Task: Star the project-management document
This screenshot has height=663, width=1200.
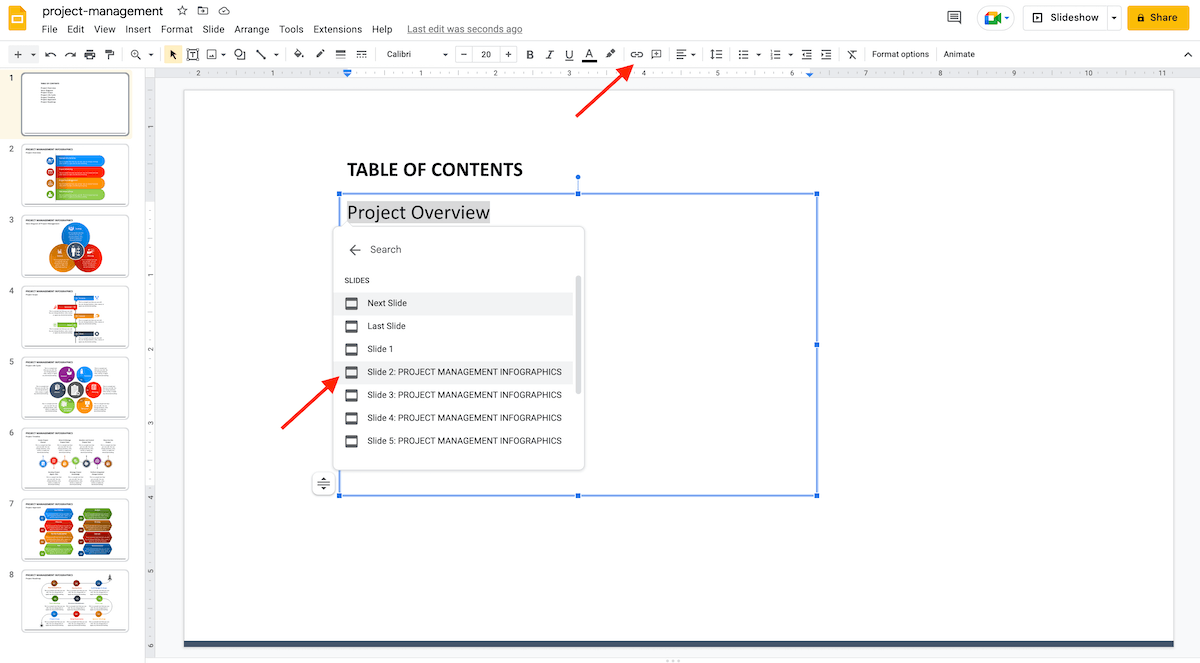Action: 181,10
